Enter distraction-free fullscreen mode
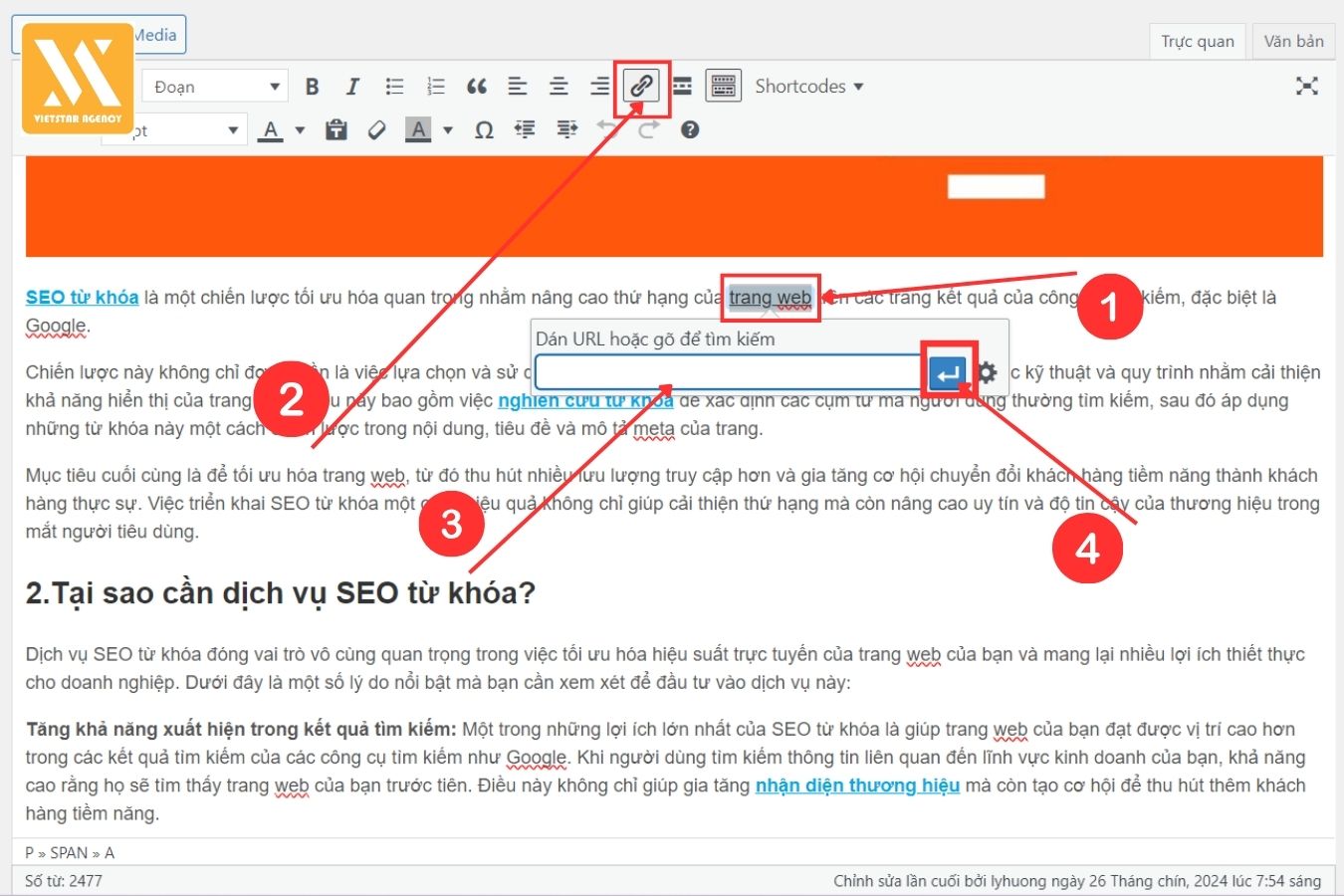The width and height of the screenshot is (1344, 896). click(1307, 86)
